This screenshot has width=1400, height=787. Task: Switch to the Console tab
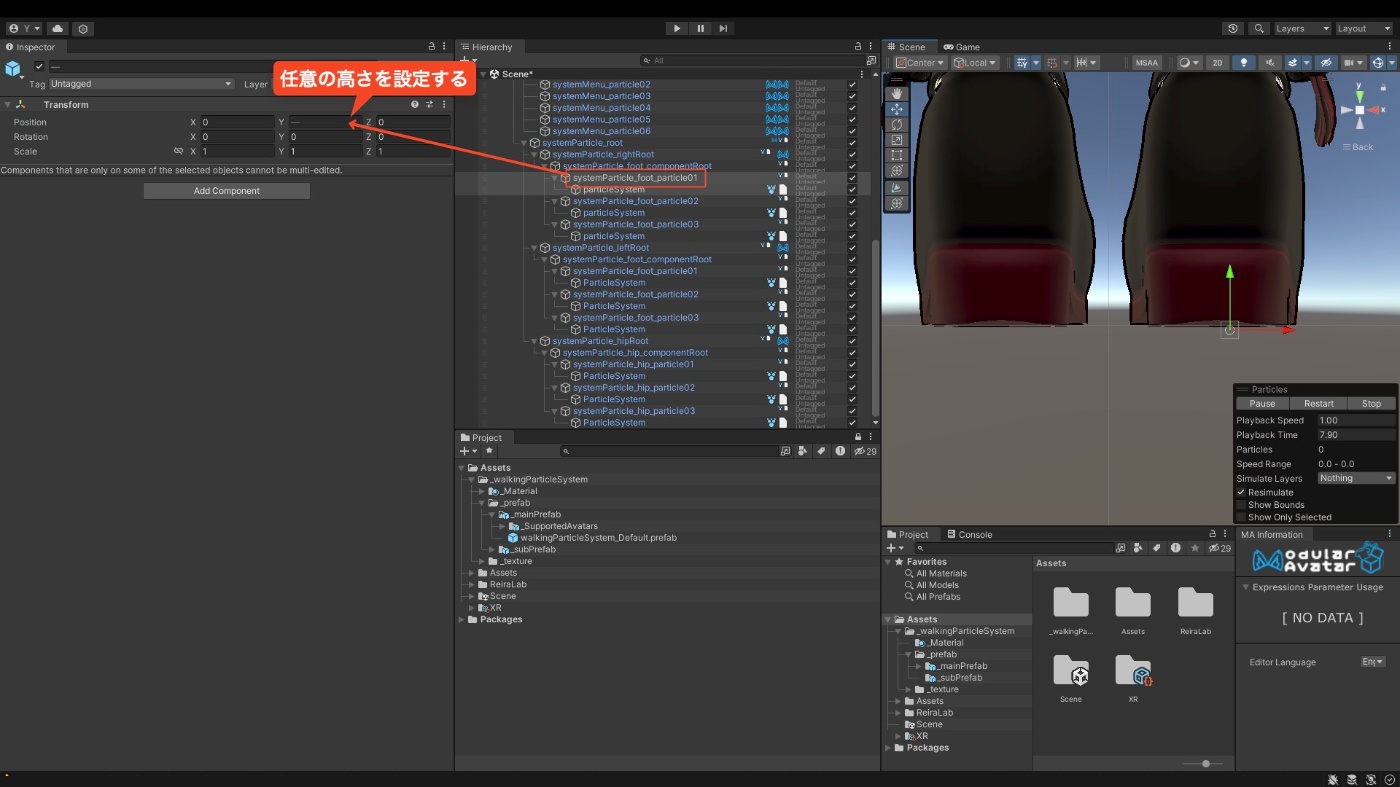pos(970,535)
